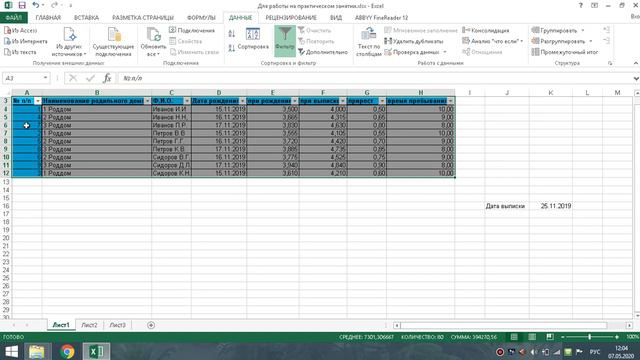Switch to the ВИД ribbon tab
The image size is (640, 360).
click(x=336, y=18)
